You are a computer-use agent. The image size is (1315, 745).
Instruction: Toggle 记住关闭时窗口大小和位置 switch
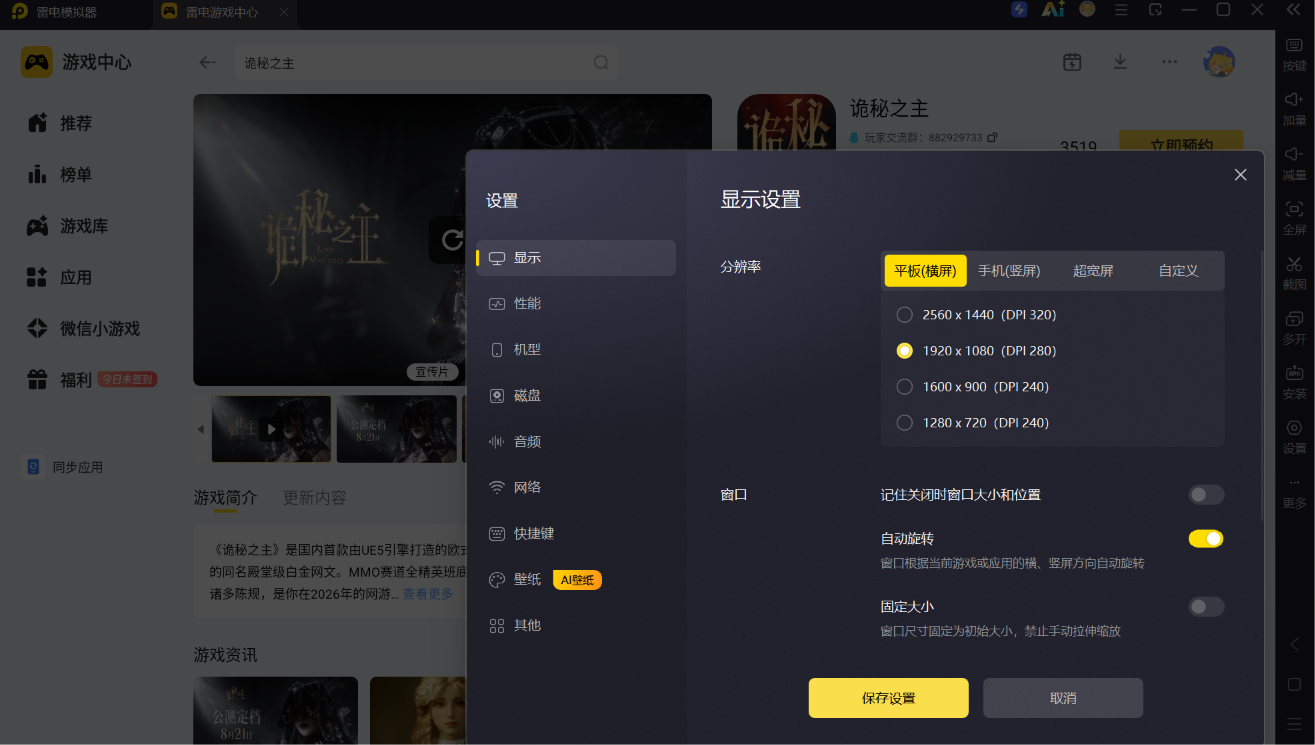[1206, 495]
